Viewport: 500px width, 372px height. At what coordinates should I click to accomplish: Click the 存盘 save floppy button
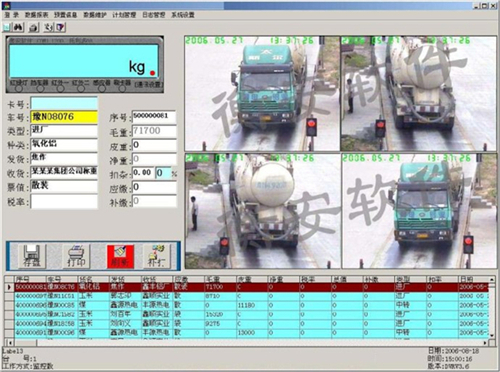[32, 256]
